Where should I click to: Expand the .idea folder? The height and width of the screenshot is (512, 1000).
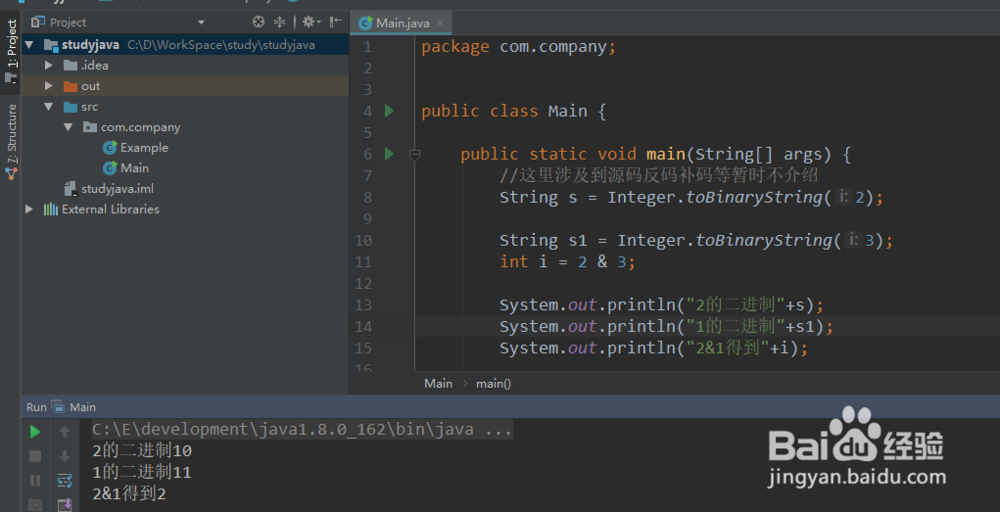pos(48,66)
